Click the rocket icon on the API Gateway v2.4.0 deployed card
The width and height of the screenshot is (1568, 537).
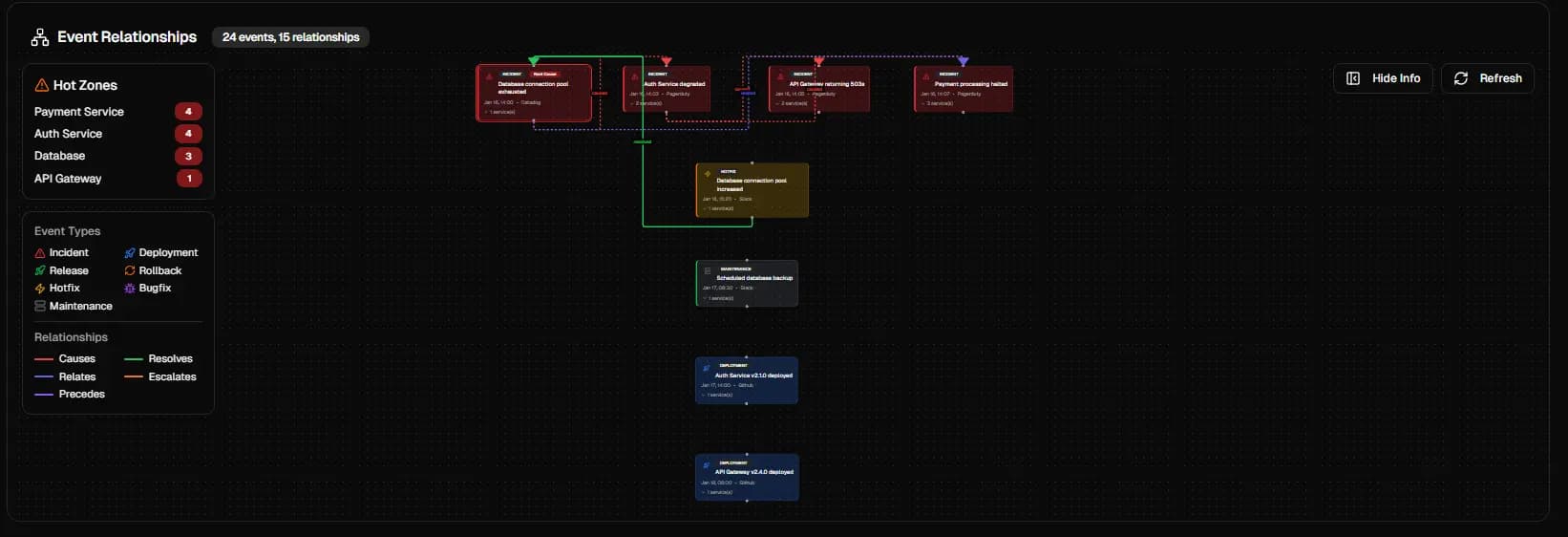coord(707,465)
